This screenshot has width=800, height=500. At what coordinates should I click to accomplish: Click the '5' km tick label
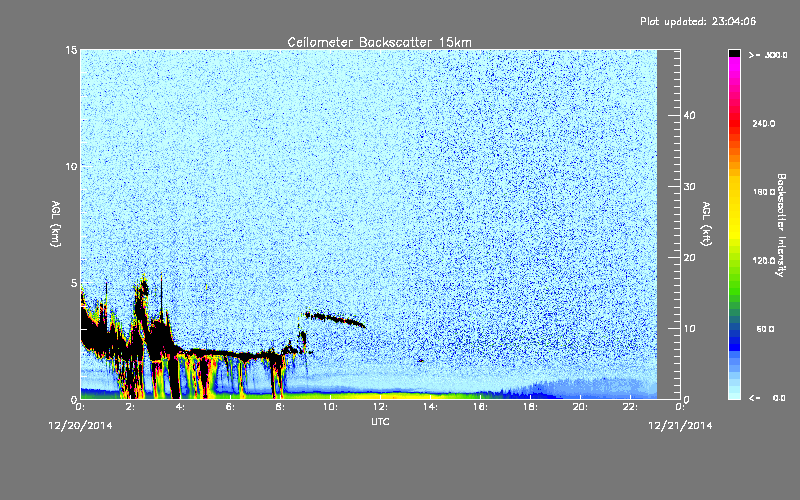74,283
